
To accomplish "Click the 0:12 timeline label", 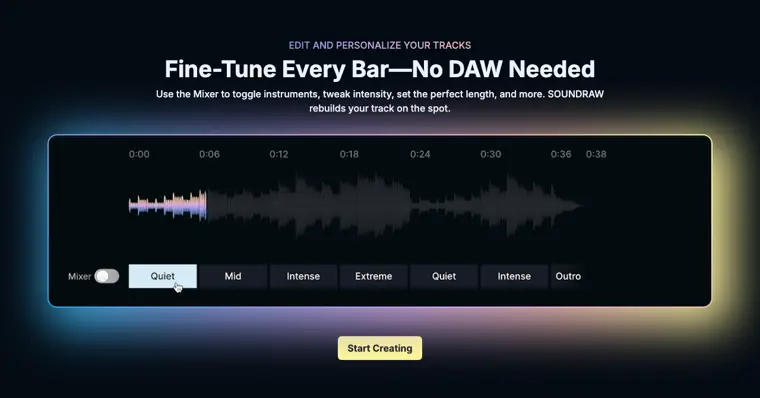I will point(279,154).
